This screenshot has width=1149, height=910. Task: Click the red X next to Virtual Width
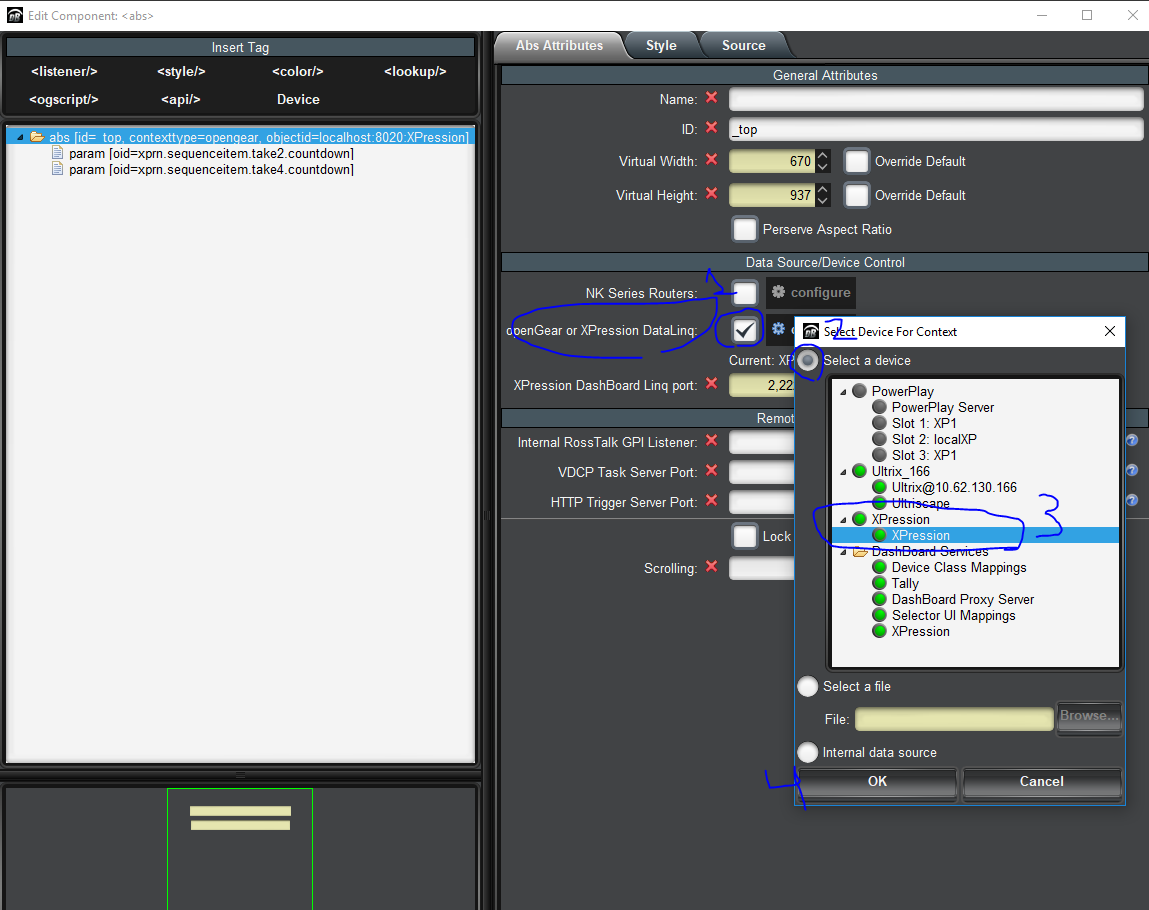click(711, 160)
